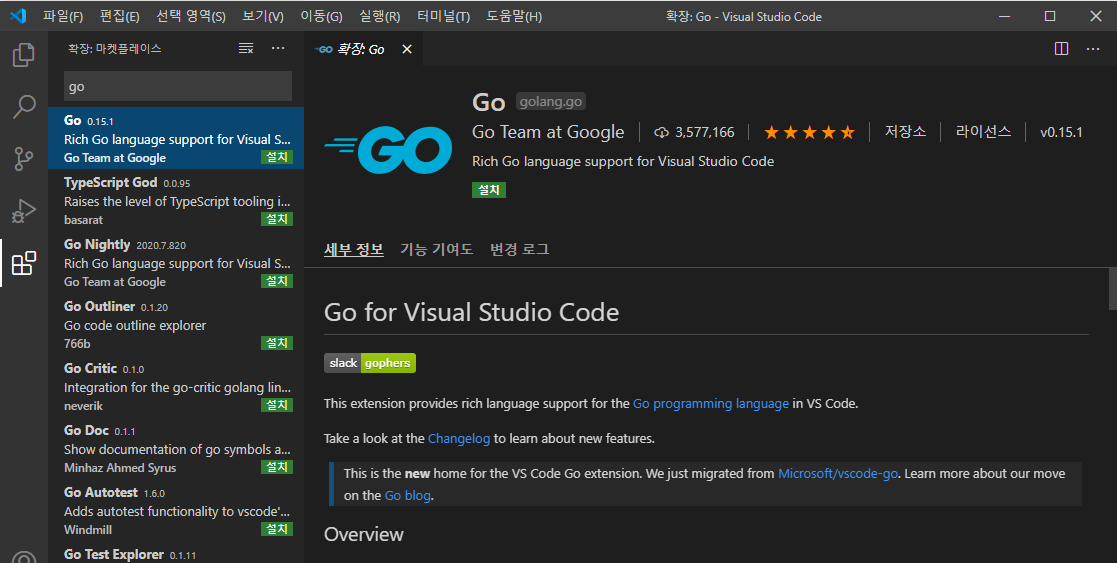Open the 보기(V) menu
This screenshot has height=563, width=1117.
click(263, 16)
